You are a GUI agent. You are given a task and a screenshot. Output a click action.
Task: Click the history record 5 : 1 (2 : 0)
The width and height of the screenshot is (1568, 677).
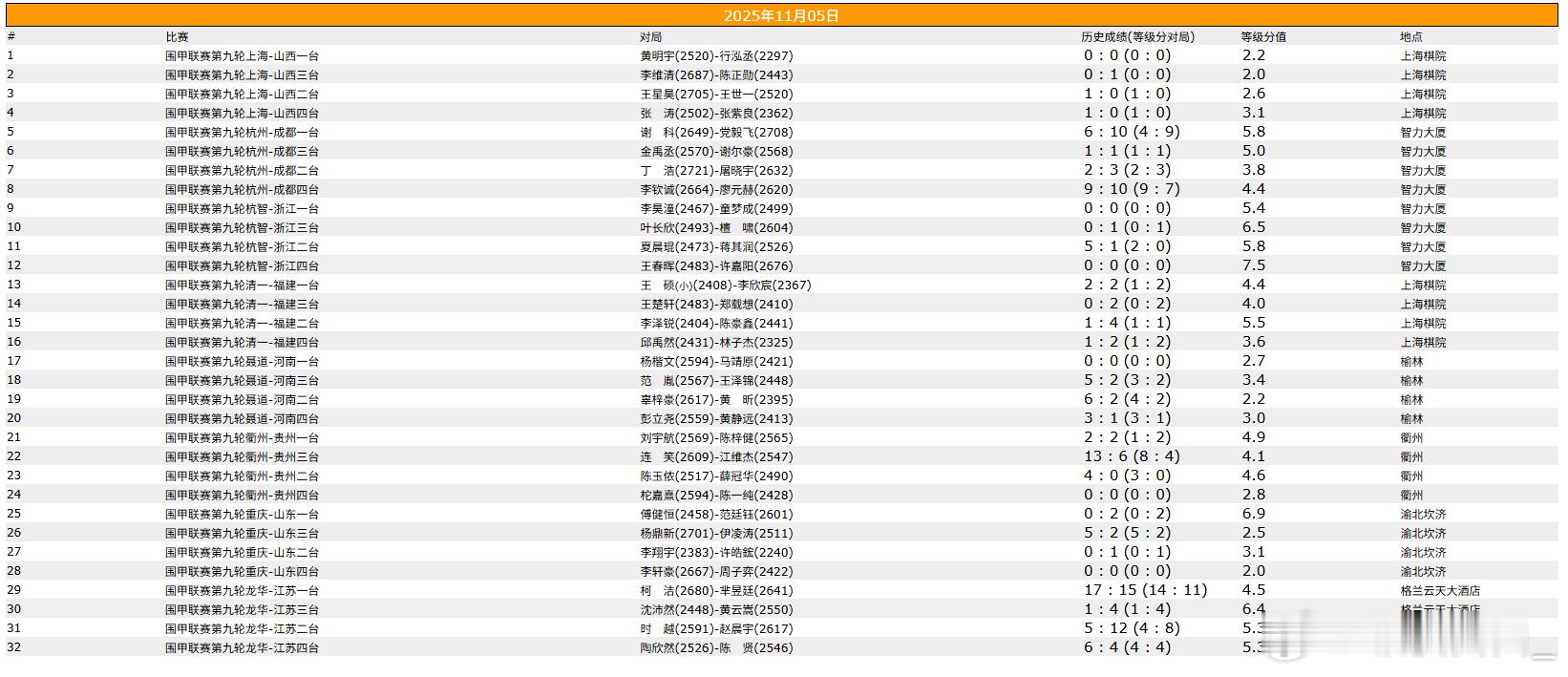click(1127, 246)
